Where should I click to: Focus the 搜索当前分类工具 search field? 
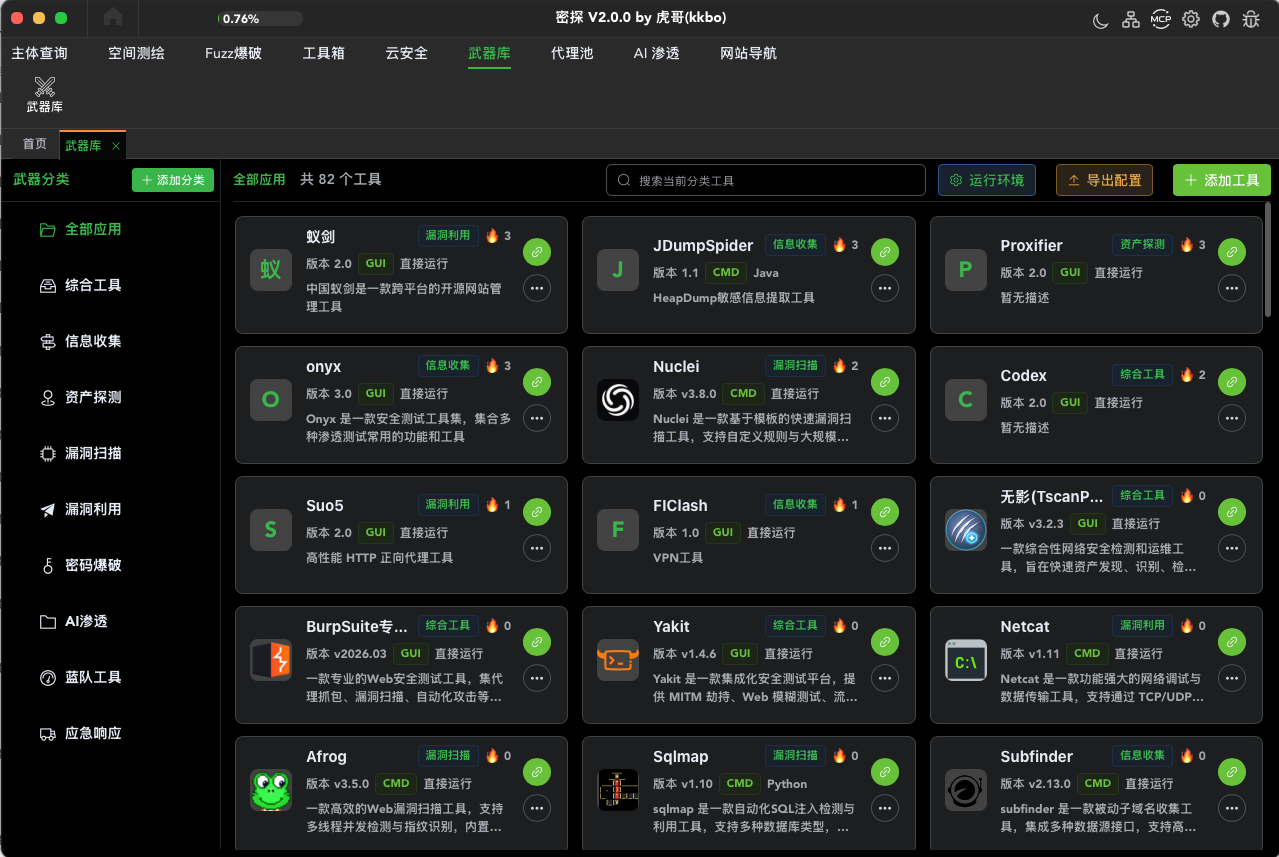click(x=766, y=180)
